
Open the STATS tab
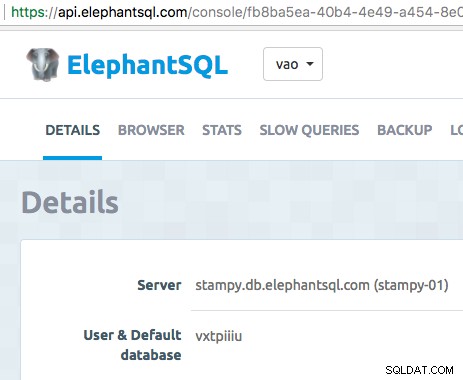pyautogui.click(x=222, y=130)
